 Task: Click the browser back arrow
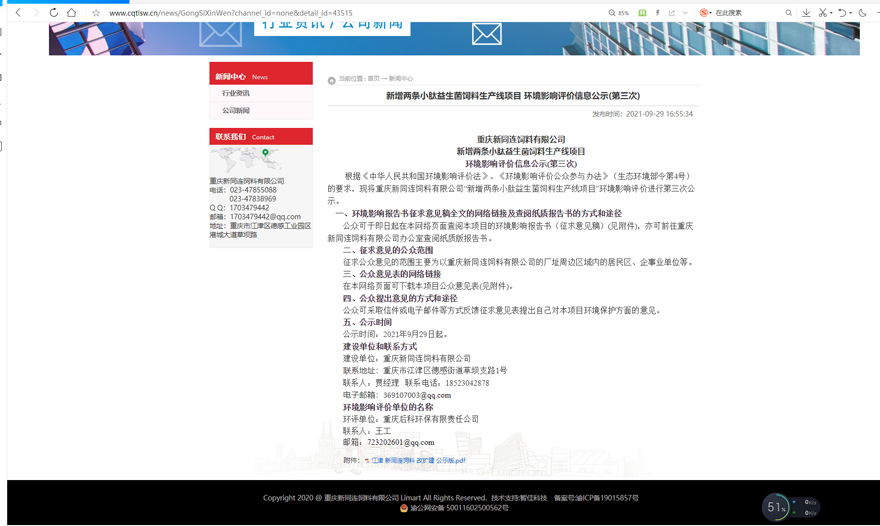coord(18,13)
